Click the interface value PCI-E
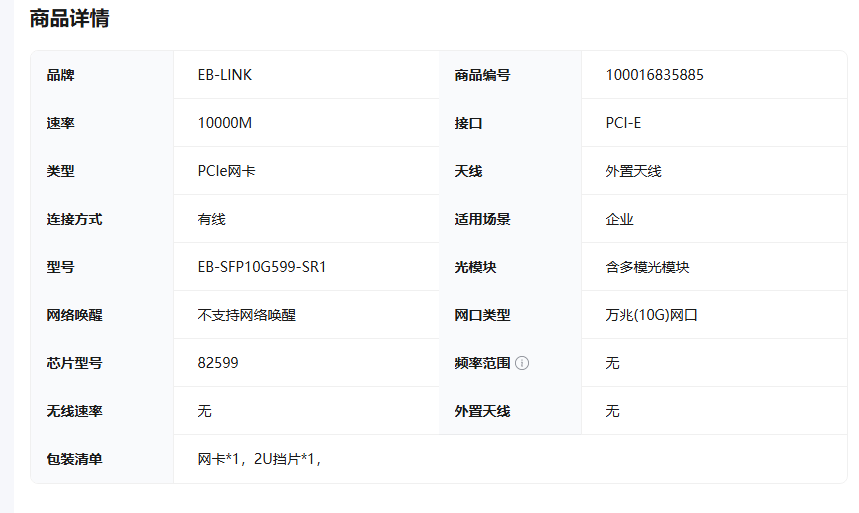 pyautogui.click(x=623, y=123)
